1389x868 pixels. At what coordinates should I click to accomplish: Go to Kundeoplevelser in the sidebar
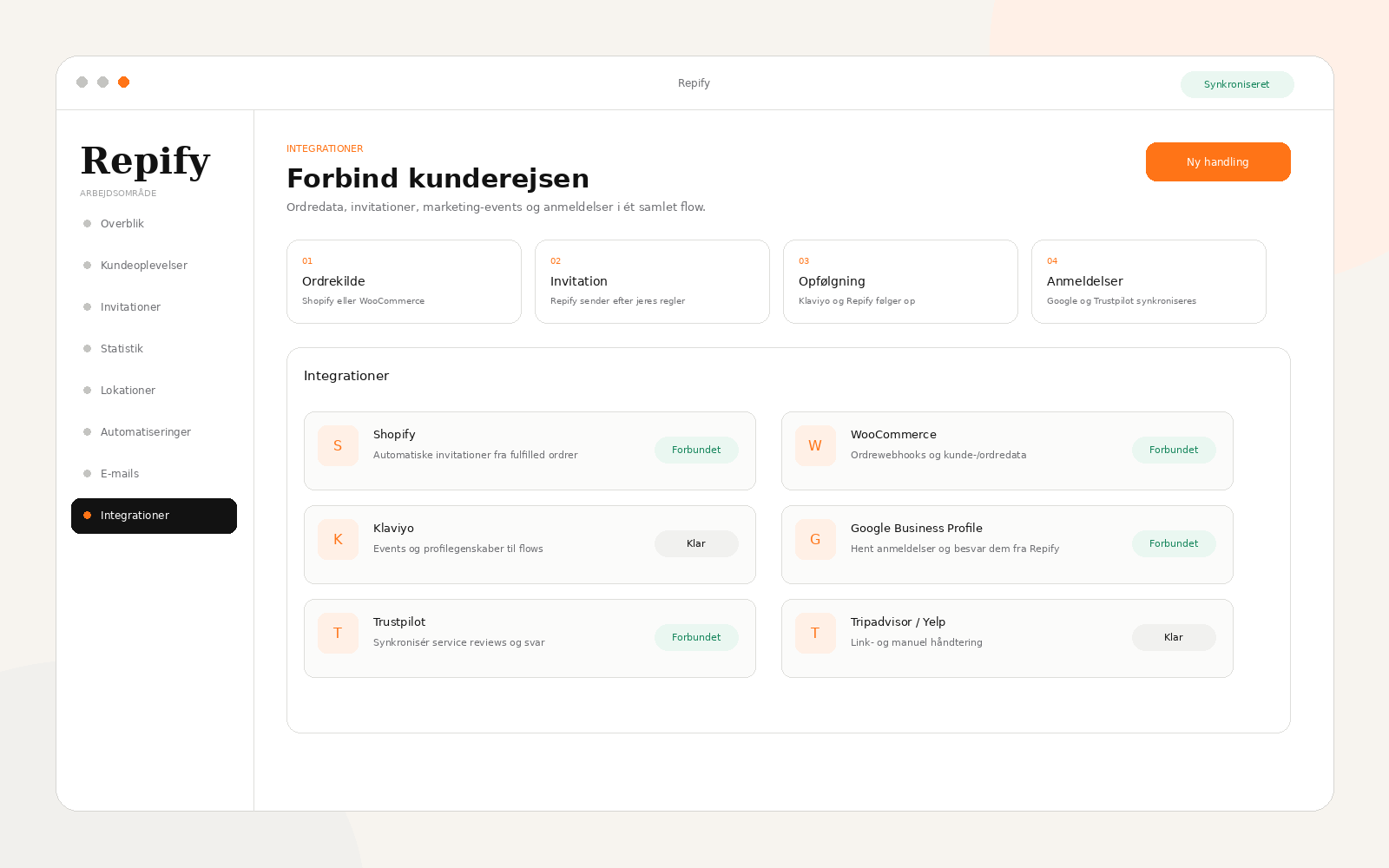point(154,266)
